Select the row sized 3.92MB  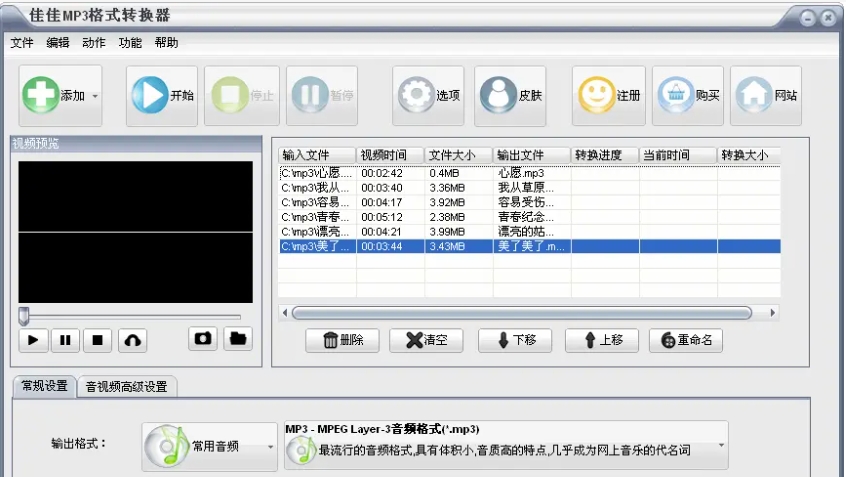pyautogui.click(x=529, y=202)
